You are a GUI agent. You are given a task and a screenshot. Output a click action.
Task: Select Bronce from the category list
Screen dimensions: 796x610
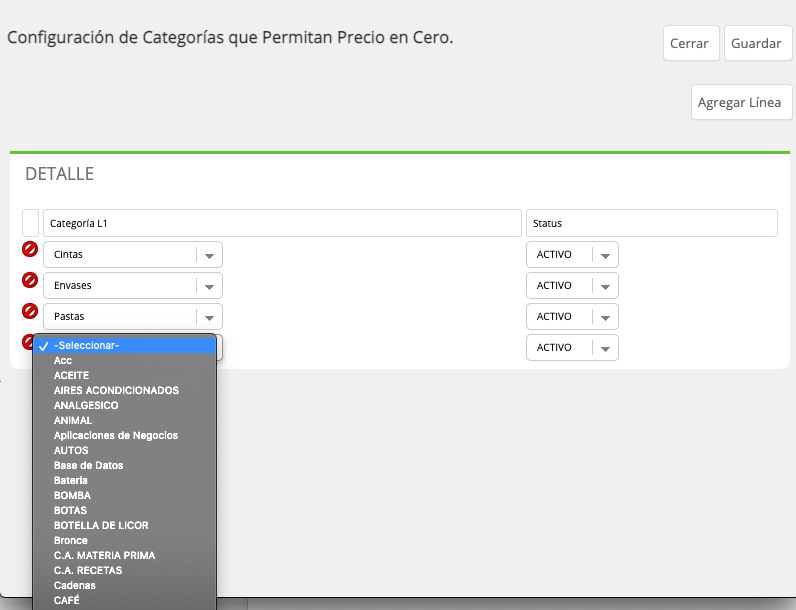click(125, 540)
